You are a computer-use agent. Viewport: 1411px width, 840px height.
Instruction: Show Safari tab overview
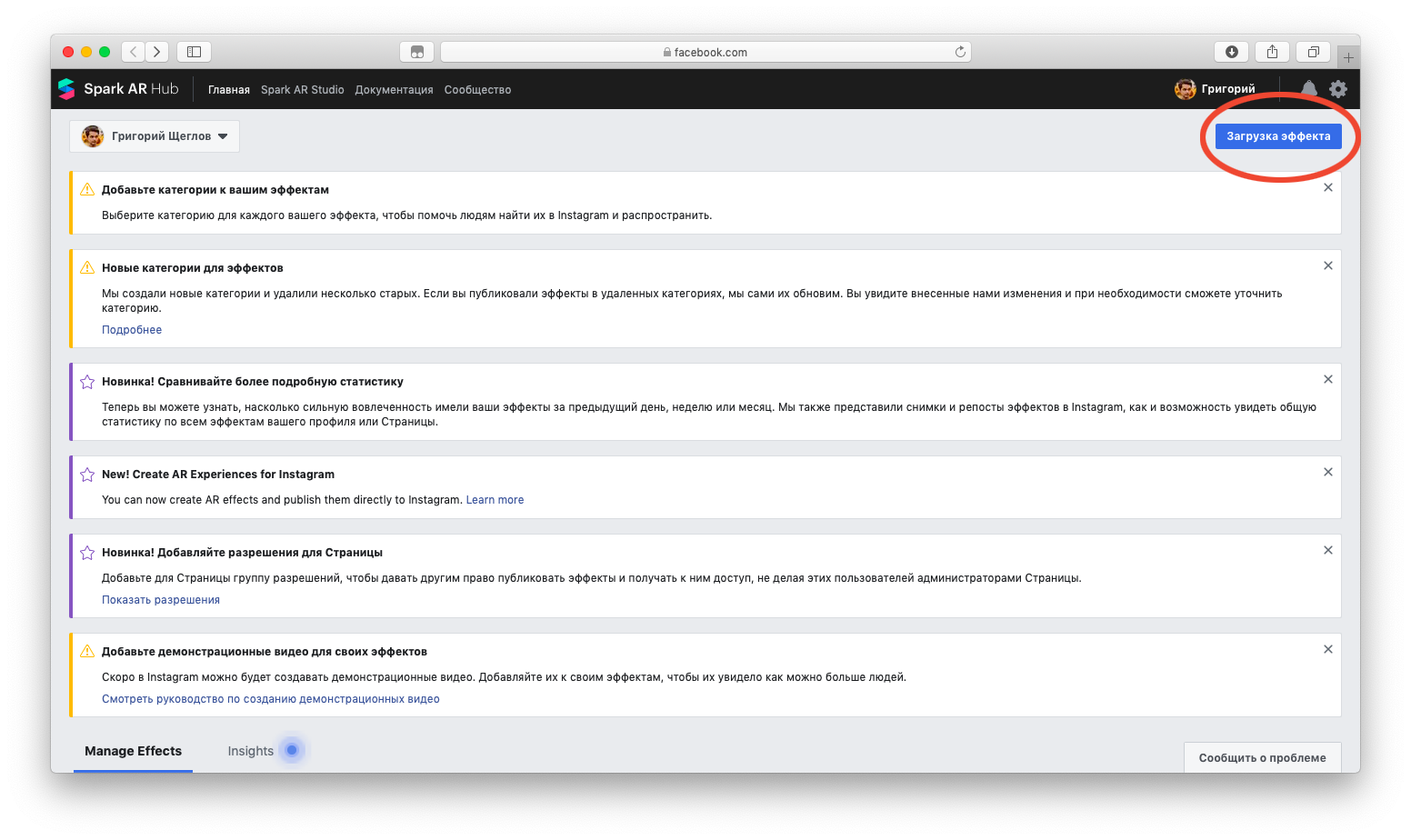1314,52
